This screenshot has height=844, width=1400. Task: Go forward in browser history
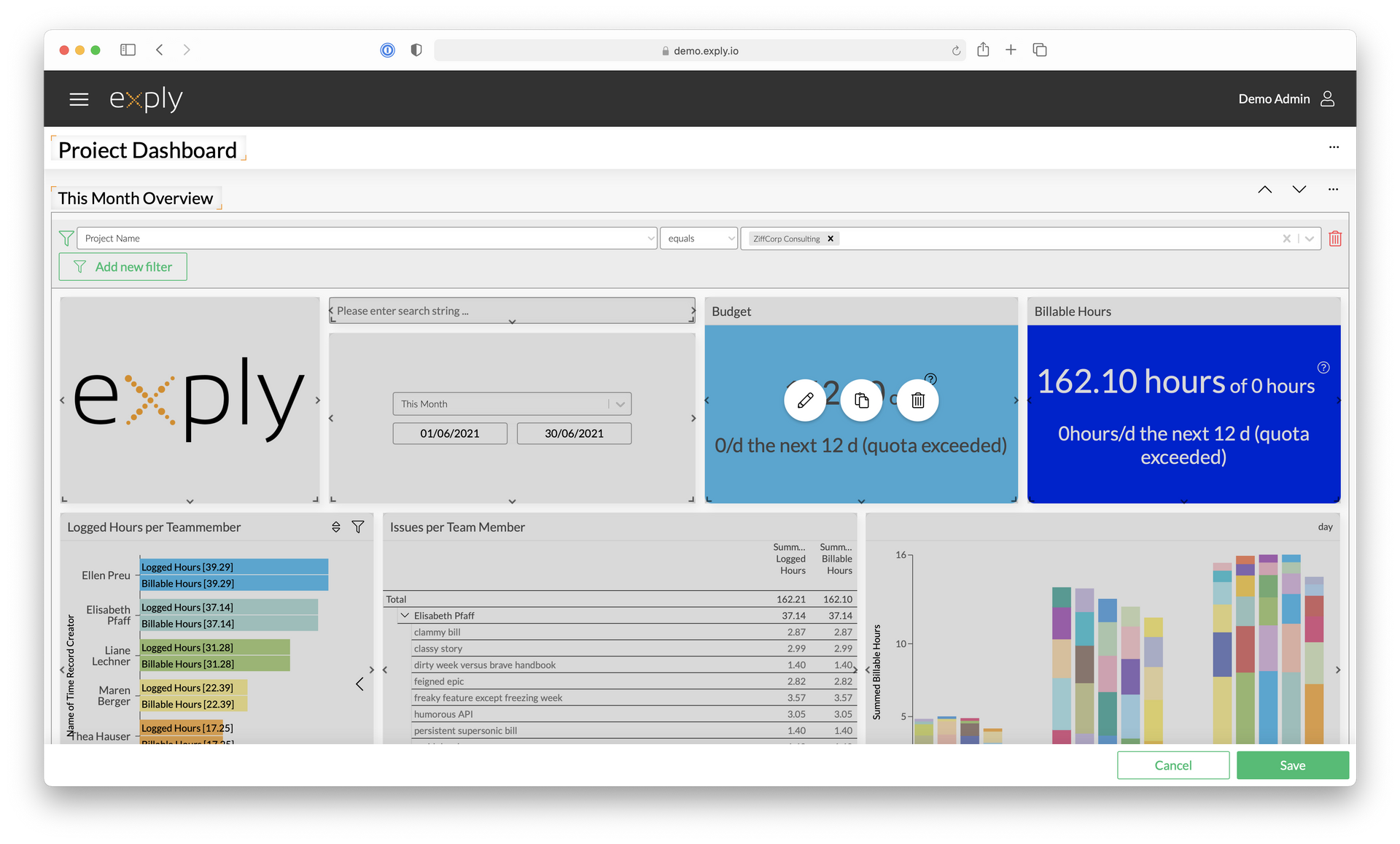187,50
